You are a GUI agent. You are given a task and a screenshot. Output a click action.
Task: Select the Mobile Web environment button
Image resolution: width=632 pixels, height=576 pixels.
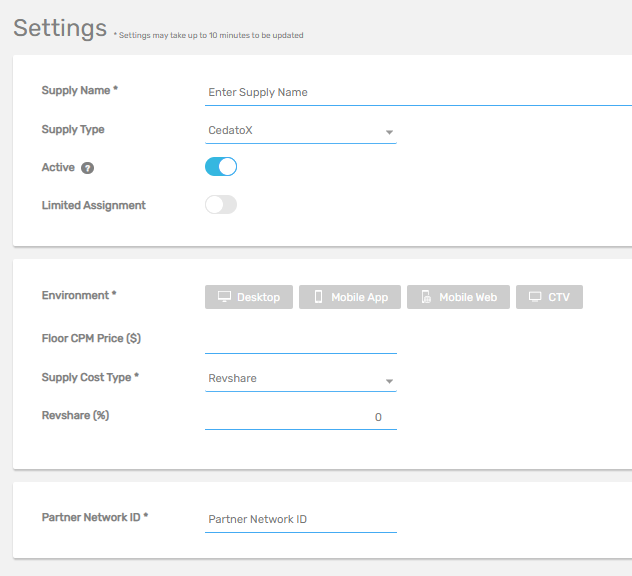click(458, 297)
